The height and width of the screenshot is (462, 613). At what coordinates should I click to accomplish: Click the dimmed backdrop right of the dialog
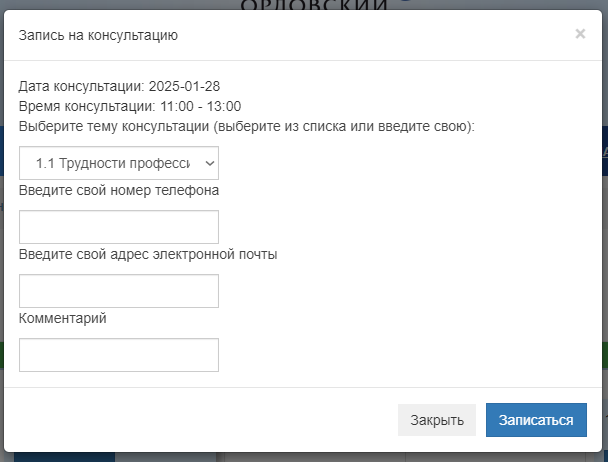[607, 250]
